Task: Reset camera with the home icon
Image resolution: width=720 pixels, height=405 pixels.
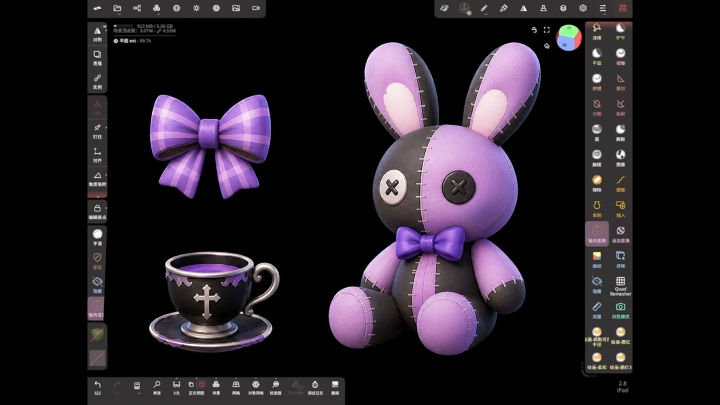Action: (x=546, y=45)
